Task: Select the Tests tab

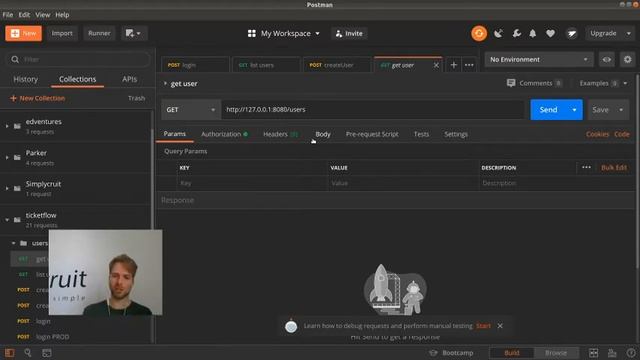Action: [x=421, y=134]
